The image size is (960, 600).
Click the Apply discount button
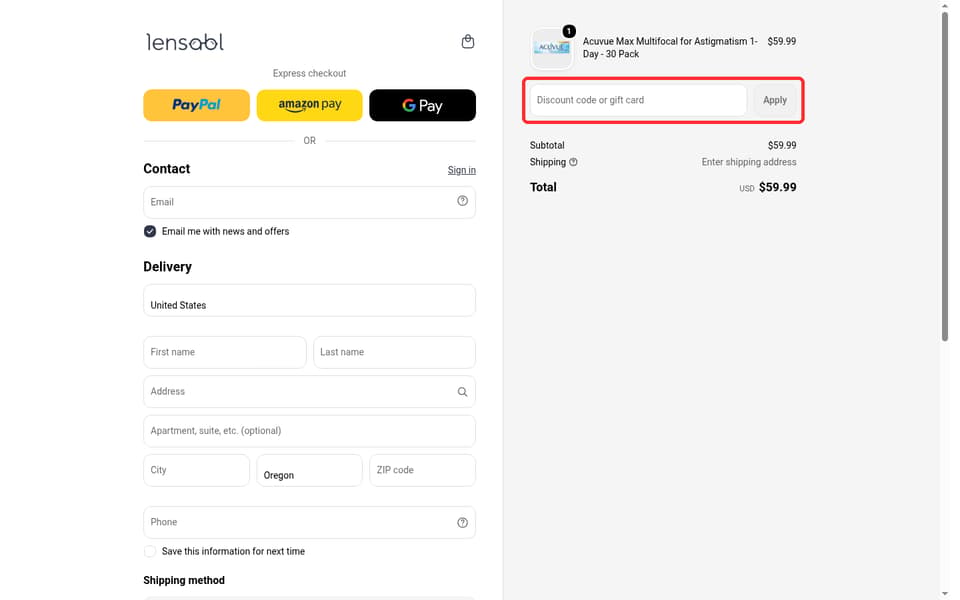point(774,100)
